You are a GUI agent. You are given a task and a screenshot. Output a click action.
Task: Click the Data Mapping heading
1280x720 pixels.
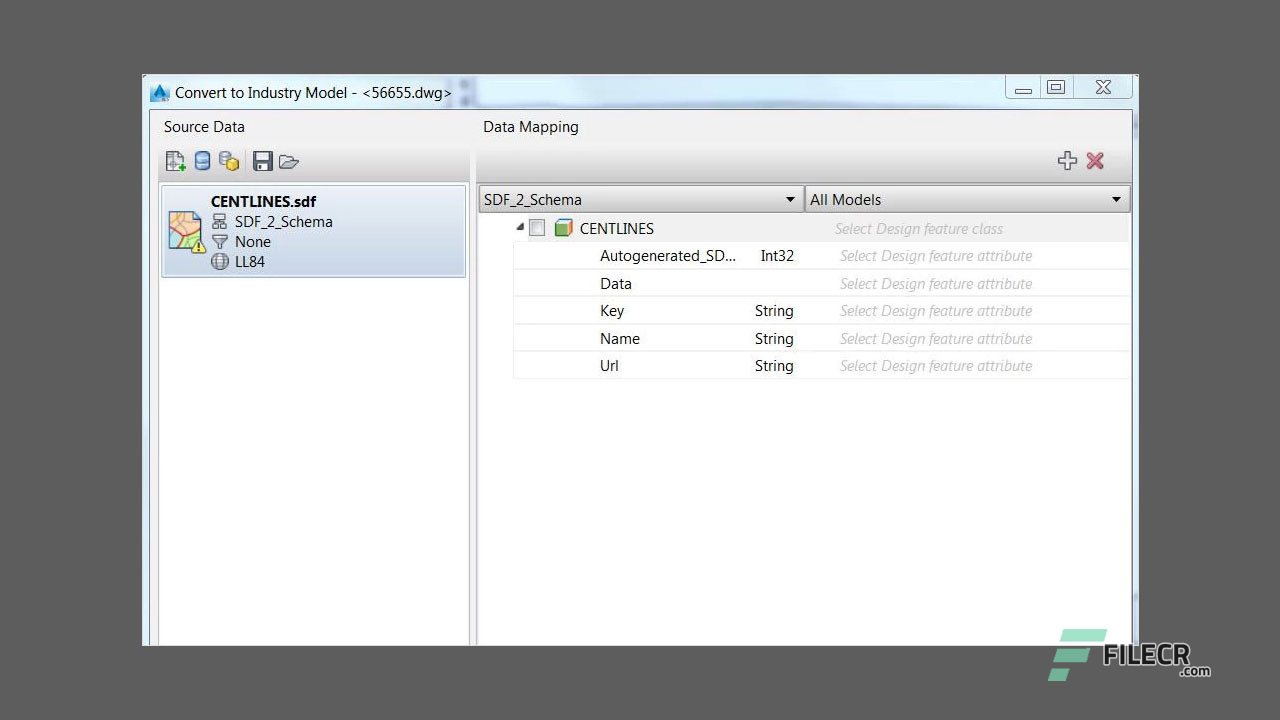531,127
